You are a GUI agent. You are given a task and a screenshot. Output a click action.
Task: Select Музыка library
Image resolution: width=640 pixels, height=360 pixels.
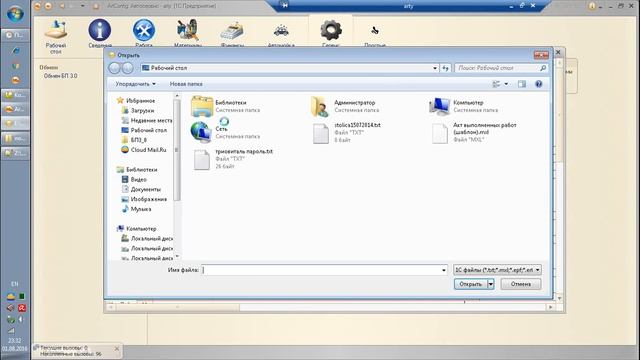tap(136, 209)
